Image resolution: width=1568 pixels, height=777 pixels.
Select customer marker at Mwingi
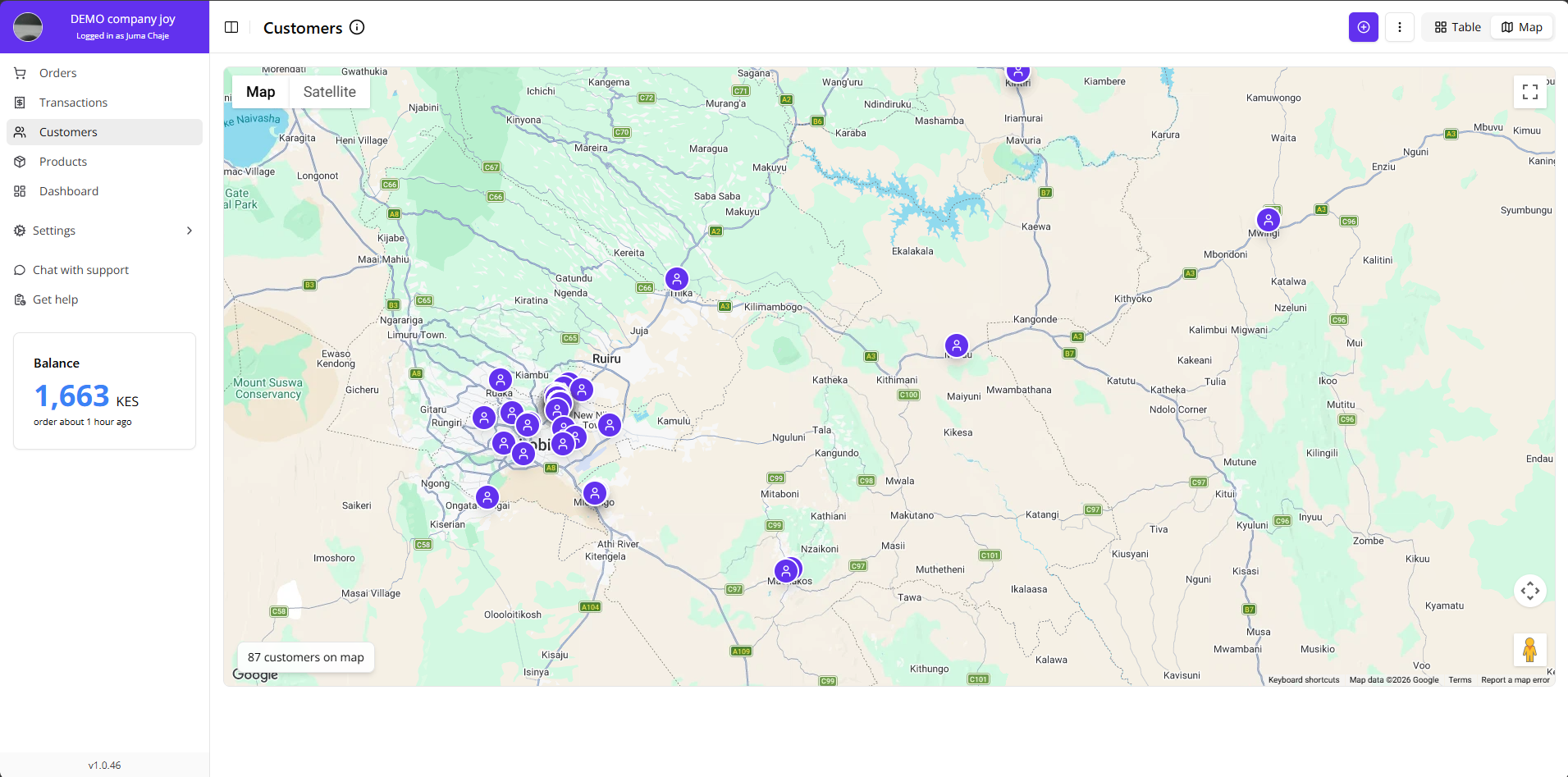[x=1269, y=220]
